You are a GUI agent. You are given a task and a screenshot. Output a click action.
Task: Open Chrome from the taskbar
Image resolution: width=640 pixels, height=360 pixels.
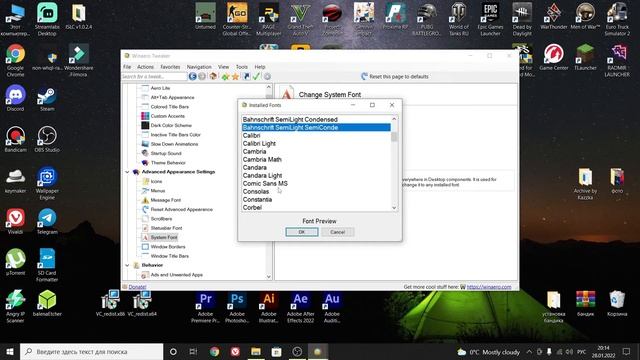(x=214, y=351)
